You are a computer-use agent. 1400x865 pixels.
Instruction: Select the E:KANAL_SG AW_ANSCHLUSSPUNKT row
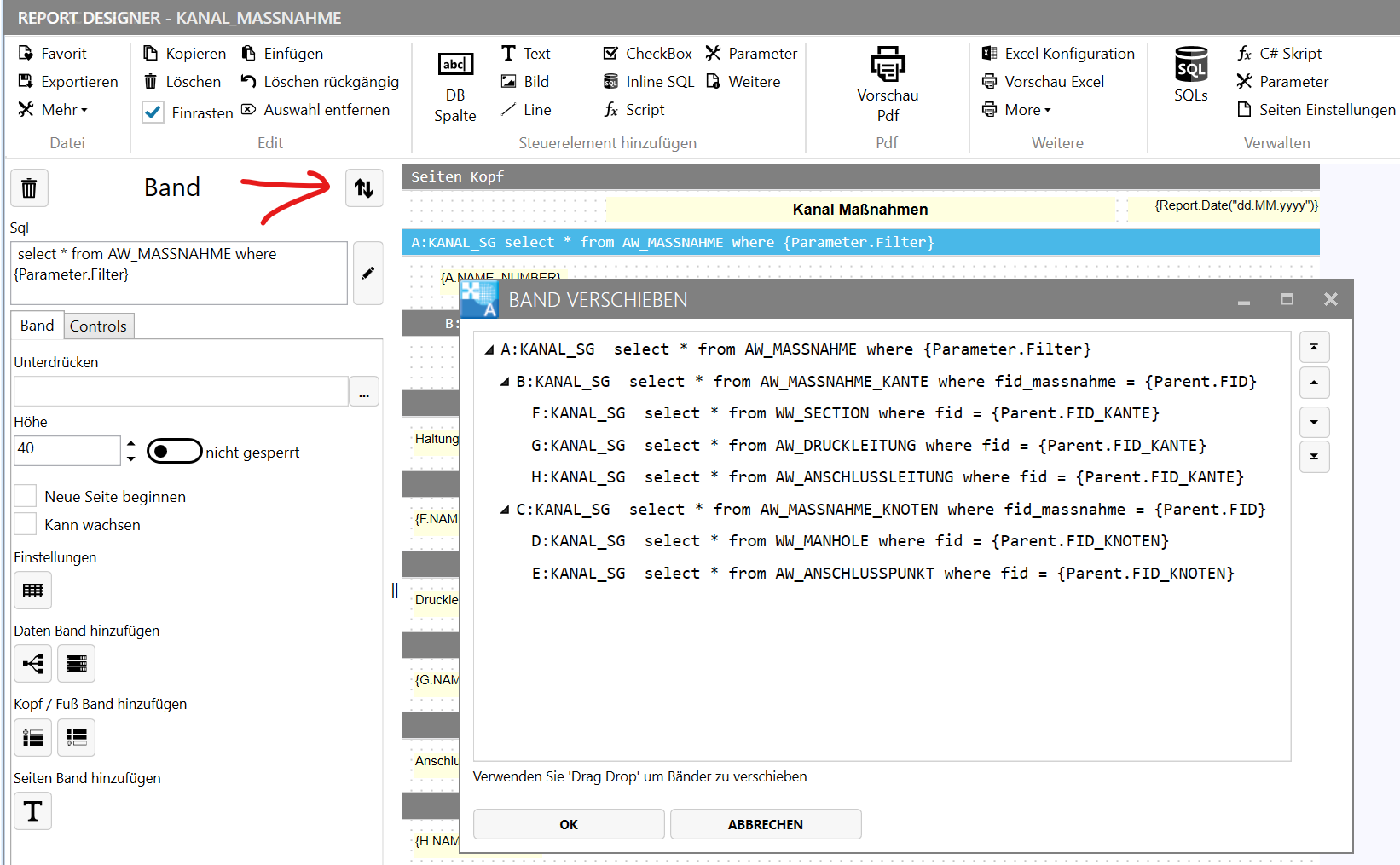pos(882,574)
